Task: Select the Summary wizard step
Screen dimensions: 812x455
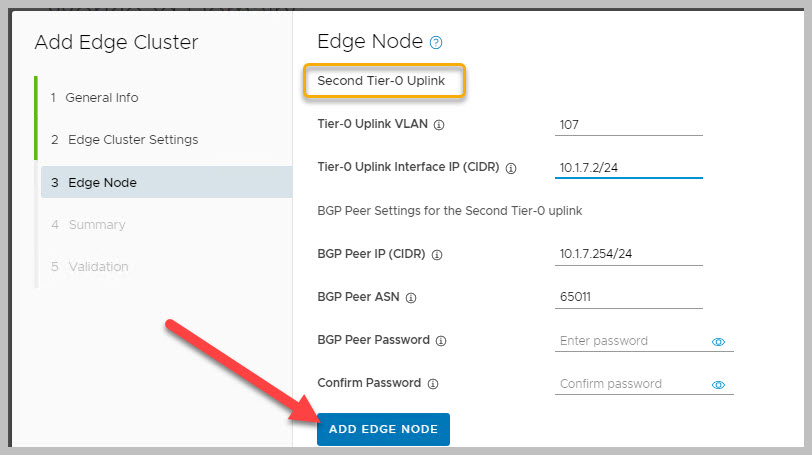Action: click(96, 225)
